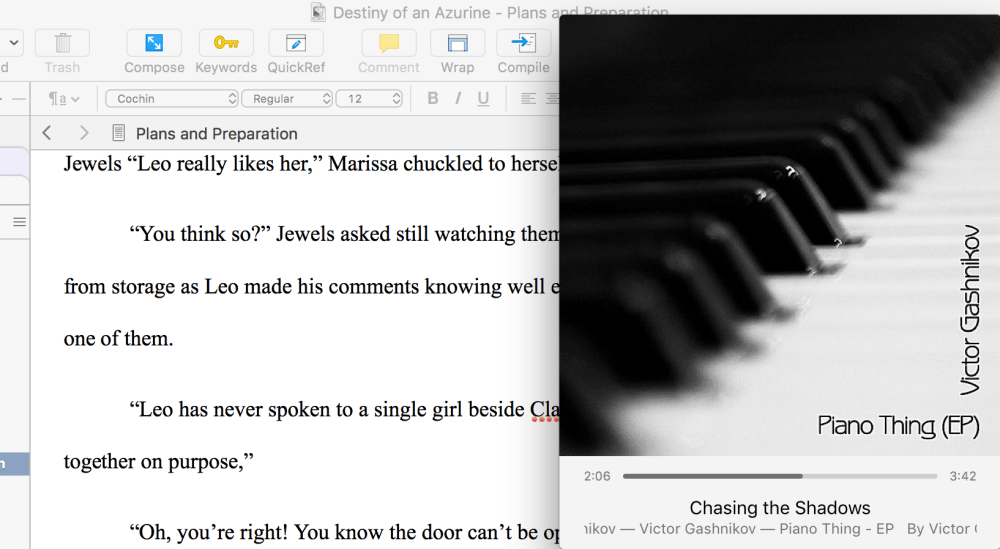Screen dimensions: 1000x549
Task: Click the Trash toolbar icon
Action: (x=62, y=43)
